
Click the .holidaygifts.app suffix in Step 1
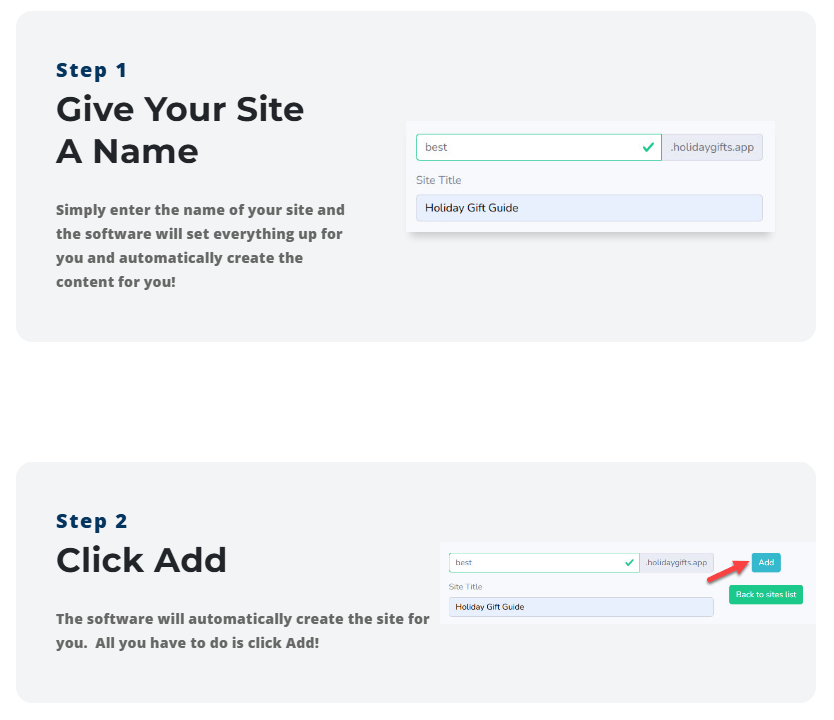tap(712, 147)
